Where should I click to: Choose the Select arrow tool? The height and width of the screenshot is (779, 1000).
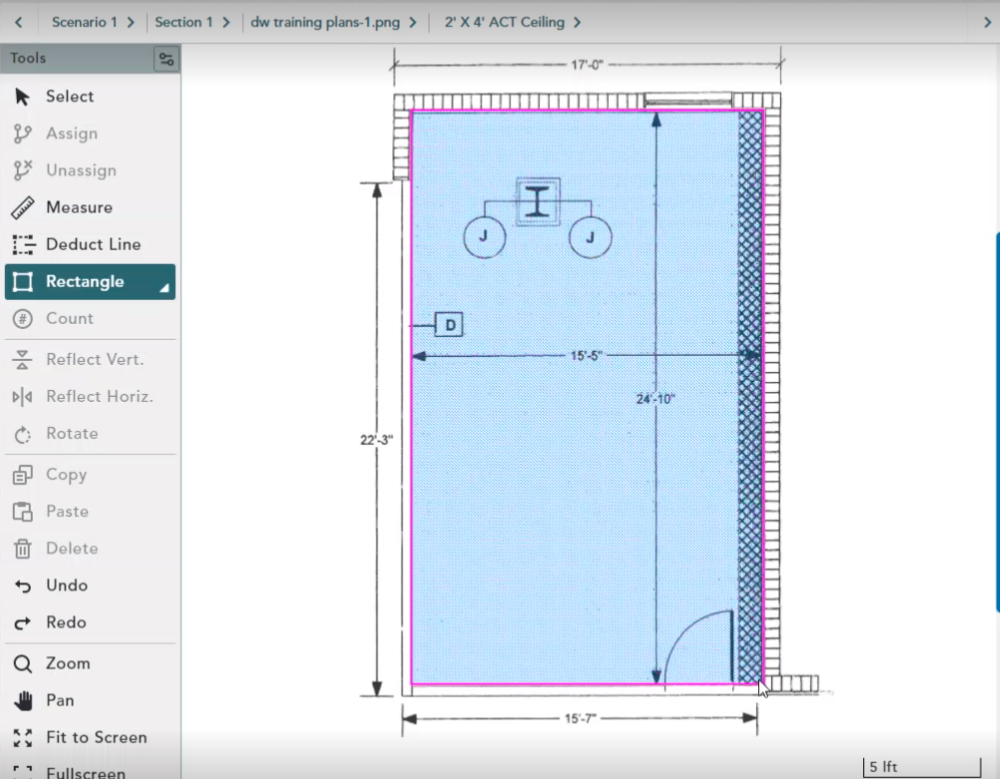tap(24, 97)
